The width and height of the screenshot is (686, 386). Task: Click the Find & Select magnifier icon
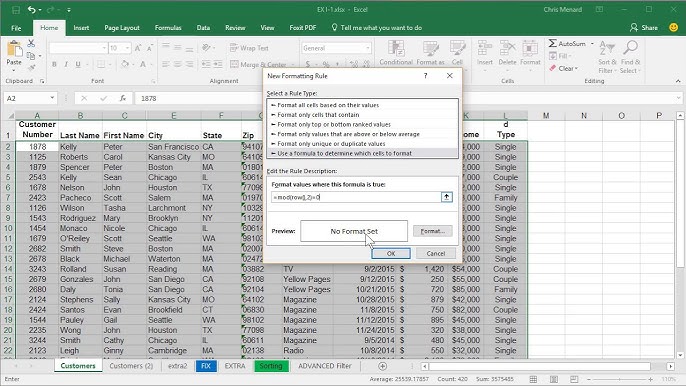(630, 47)
